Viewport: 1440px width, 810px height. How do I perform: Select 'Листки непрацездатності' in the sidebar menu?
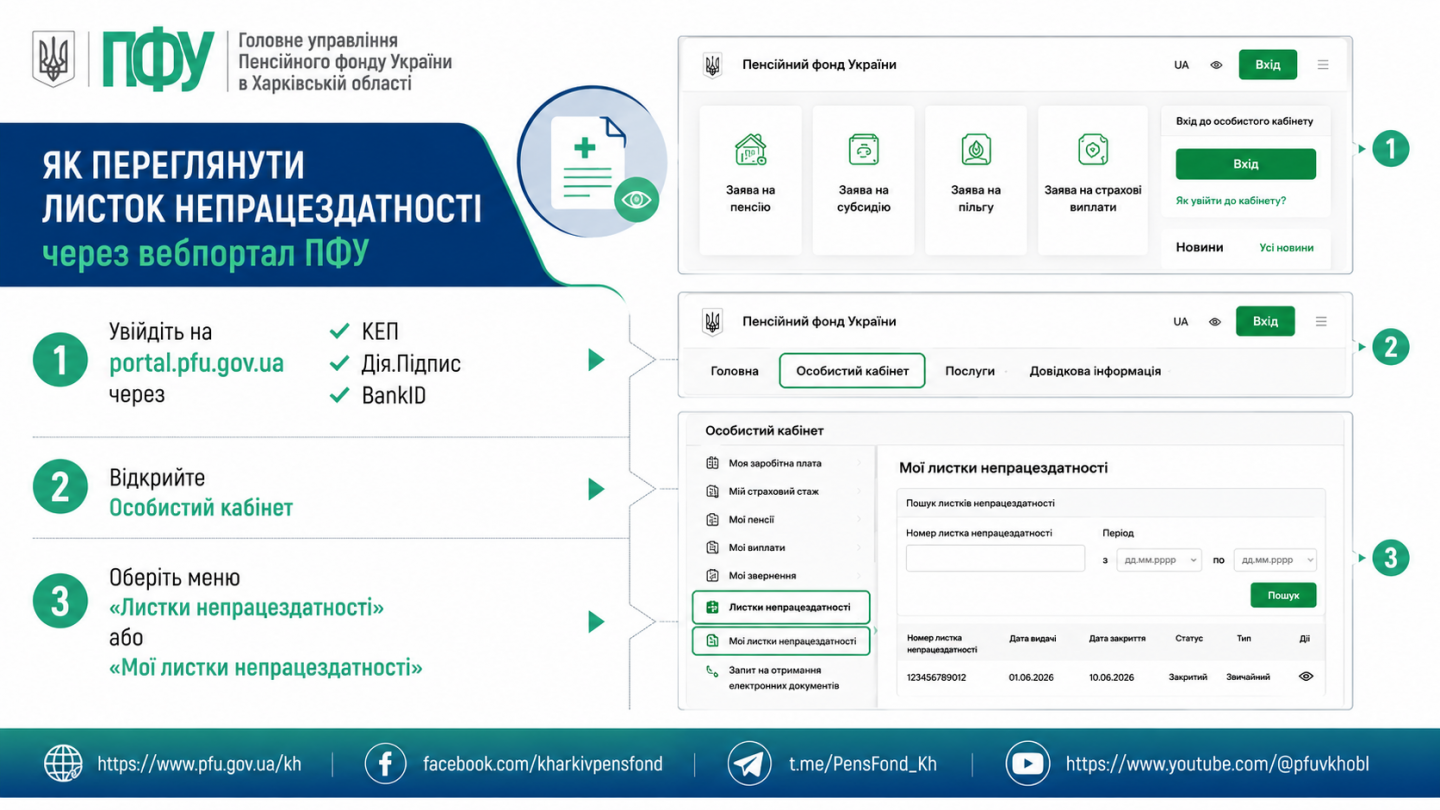tap(781, 607)
